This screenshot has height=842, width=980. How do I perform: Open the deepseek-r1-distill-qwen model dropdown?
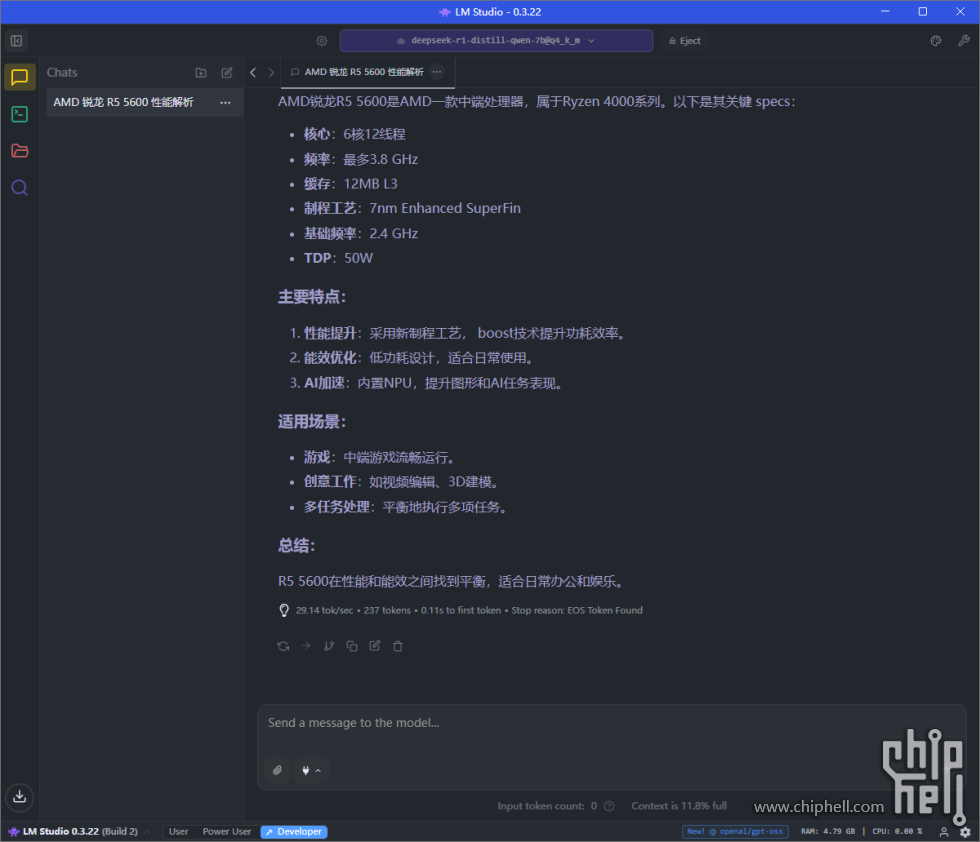tap(496, 41)
